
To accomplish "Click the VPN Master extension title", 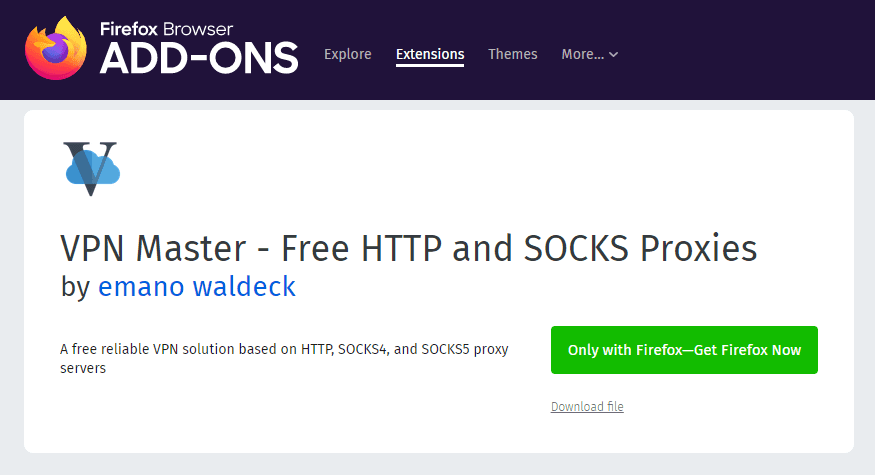I will (408, 247).
